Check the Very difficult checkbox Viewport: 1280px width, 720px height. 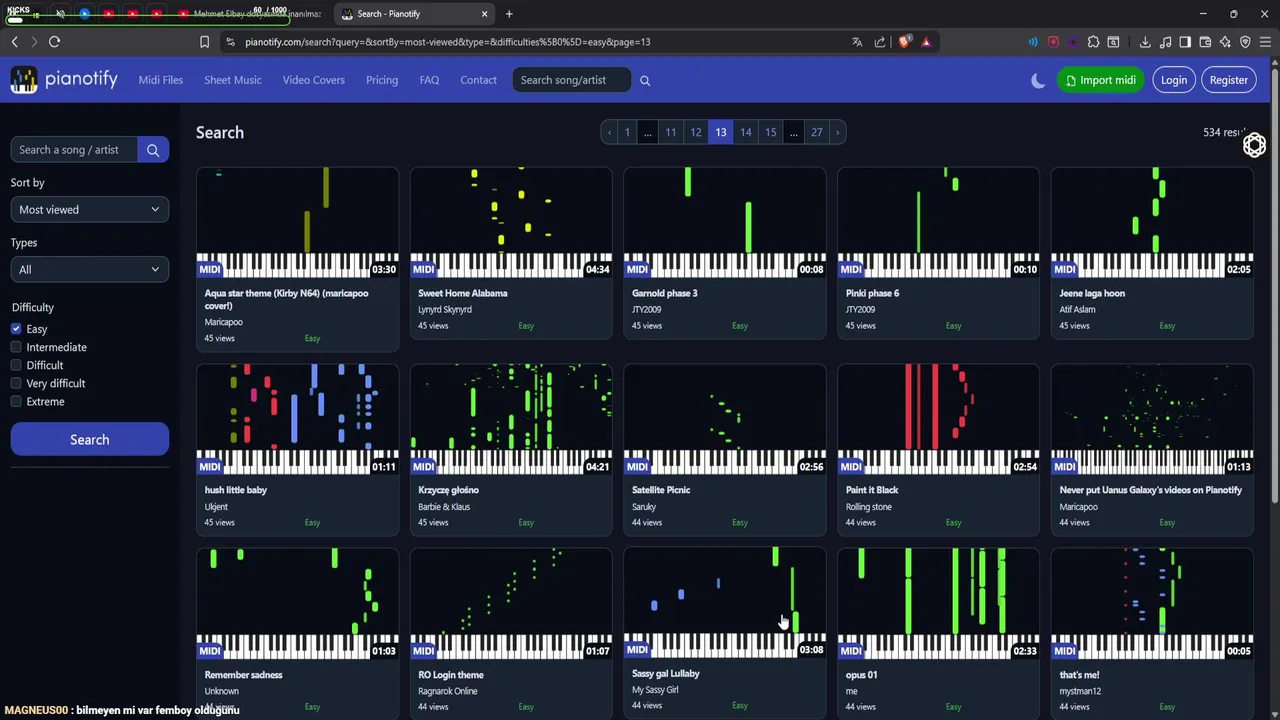coord(16,383)
